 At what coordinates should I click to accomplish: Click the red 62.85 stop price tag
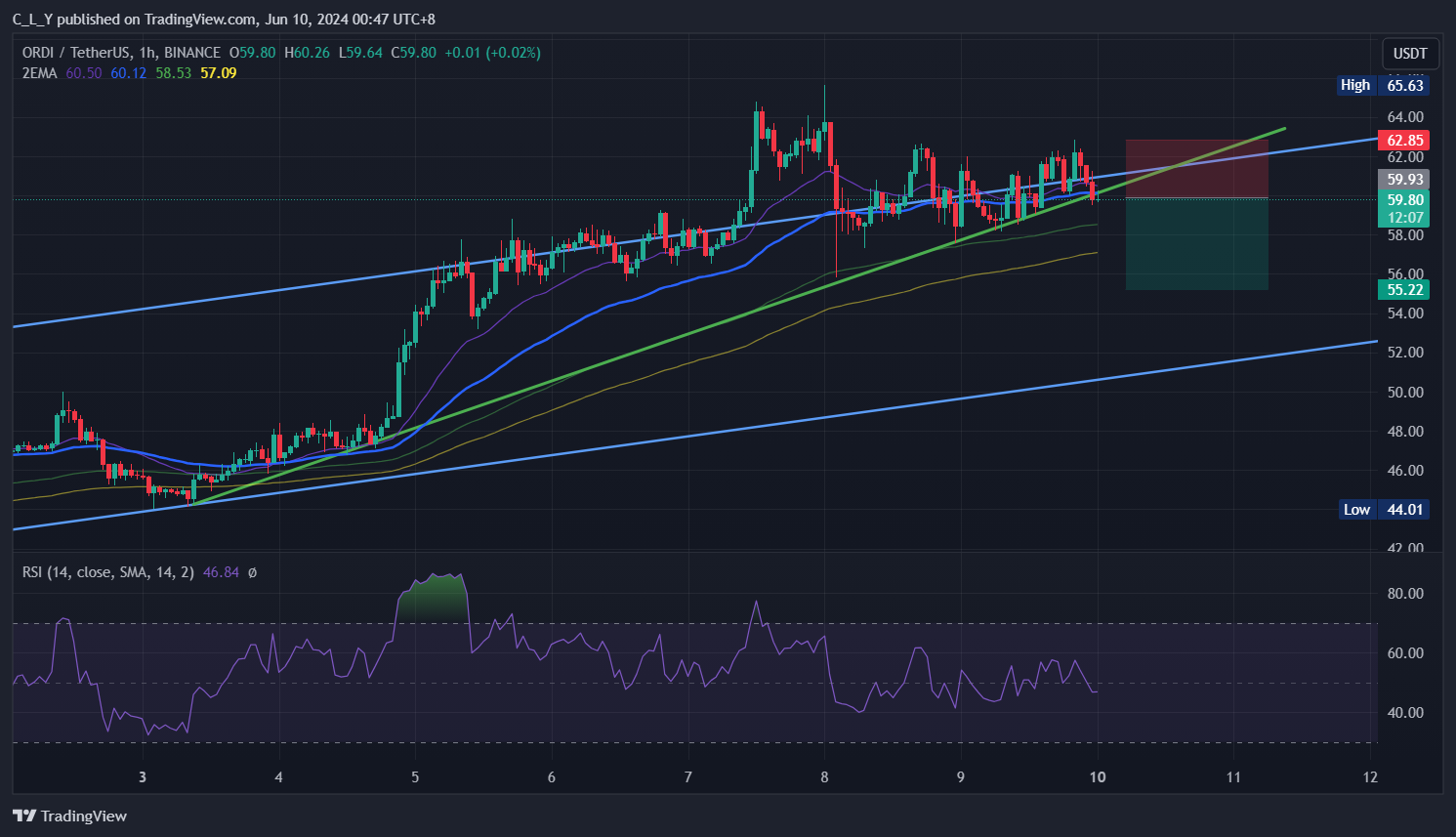[x=1403, y=141]
